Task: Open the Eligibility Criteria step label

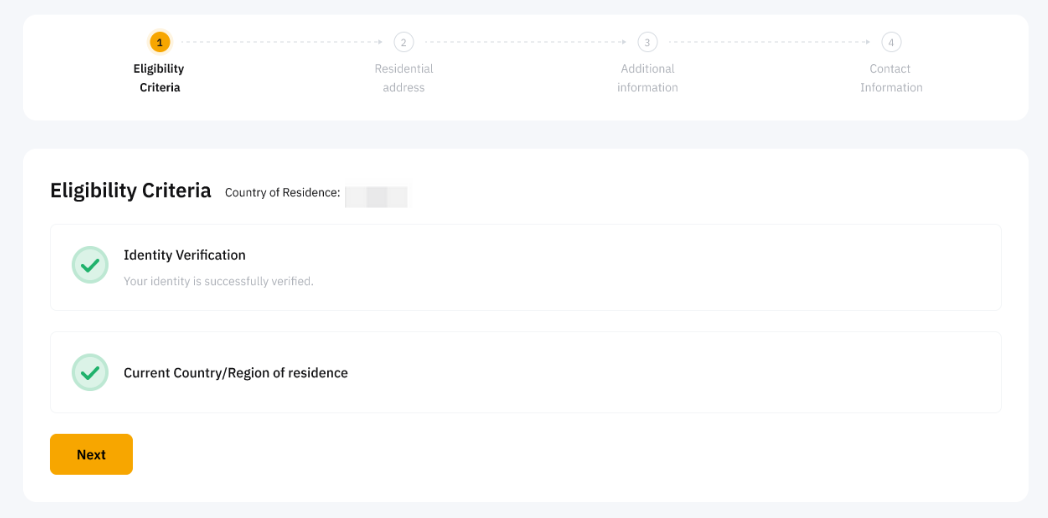Action: tap(159, 78)
